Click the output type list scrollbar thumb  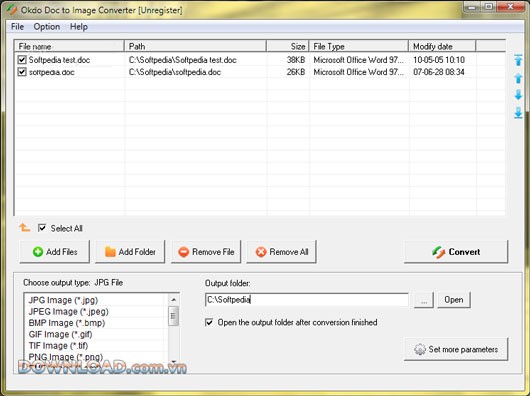[x=173, y=316]
